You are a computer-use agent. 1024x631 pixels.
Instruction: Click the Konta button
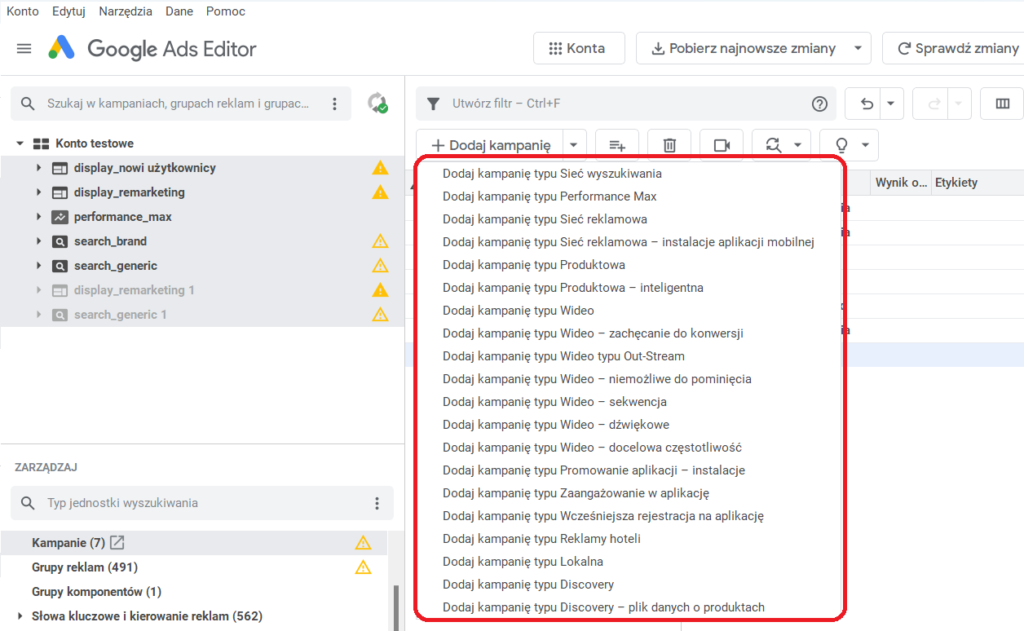(x=579, y=48)
